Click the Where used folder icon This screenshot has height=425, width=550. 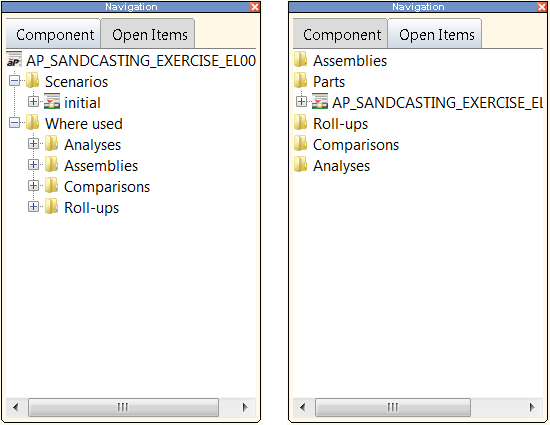33,123
